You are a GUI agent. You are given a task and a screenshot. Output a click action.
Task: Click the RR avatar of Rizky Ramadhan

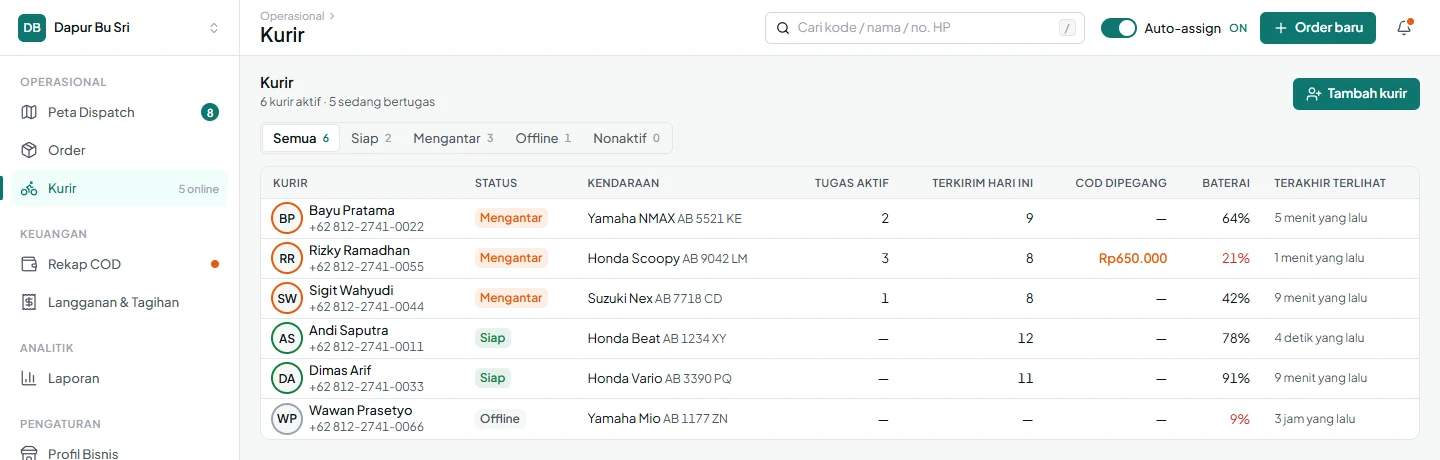tap(287, 258)
